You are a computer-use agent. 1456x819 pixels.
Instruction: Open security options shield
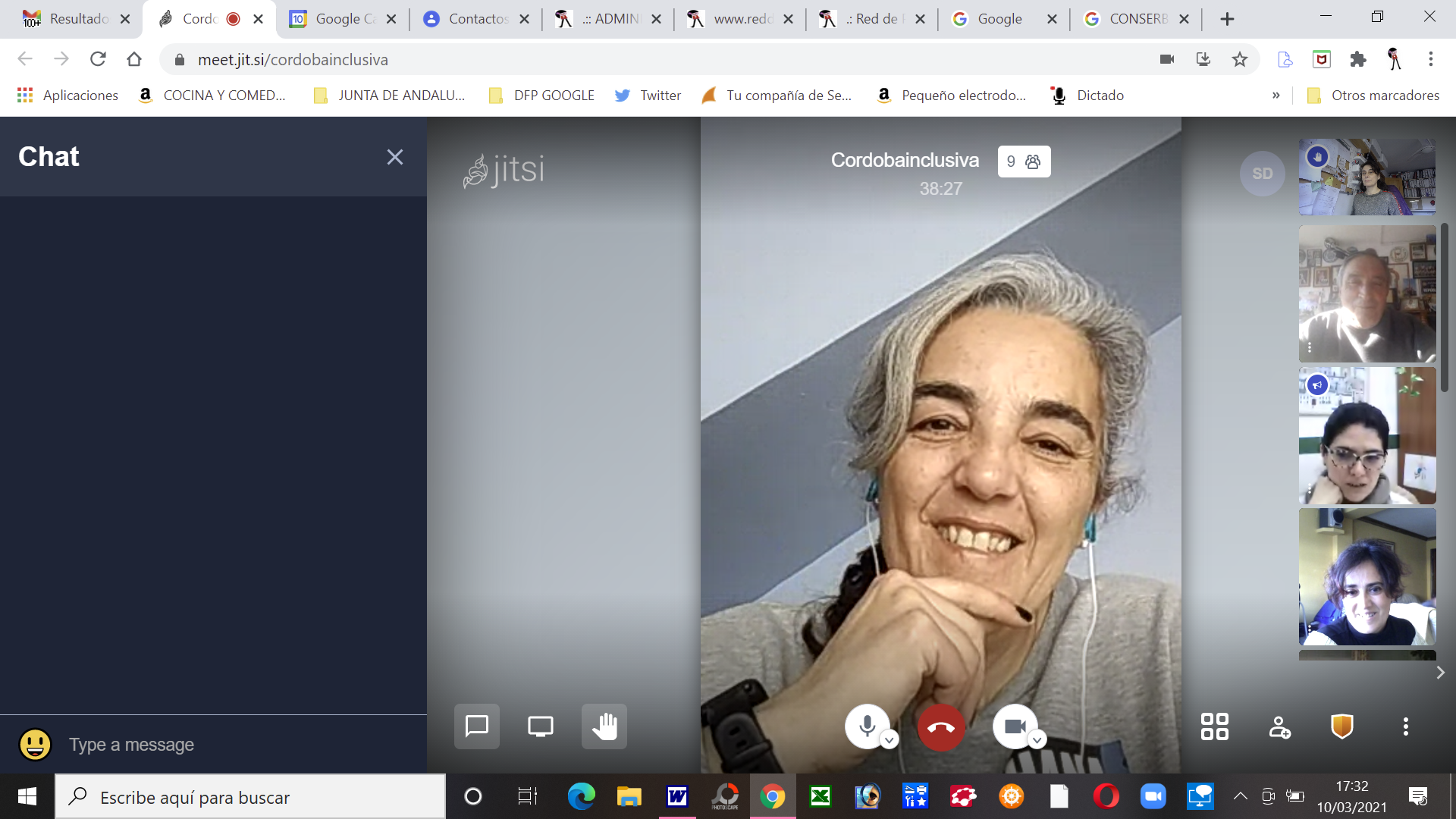pos(1342,726)
